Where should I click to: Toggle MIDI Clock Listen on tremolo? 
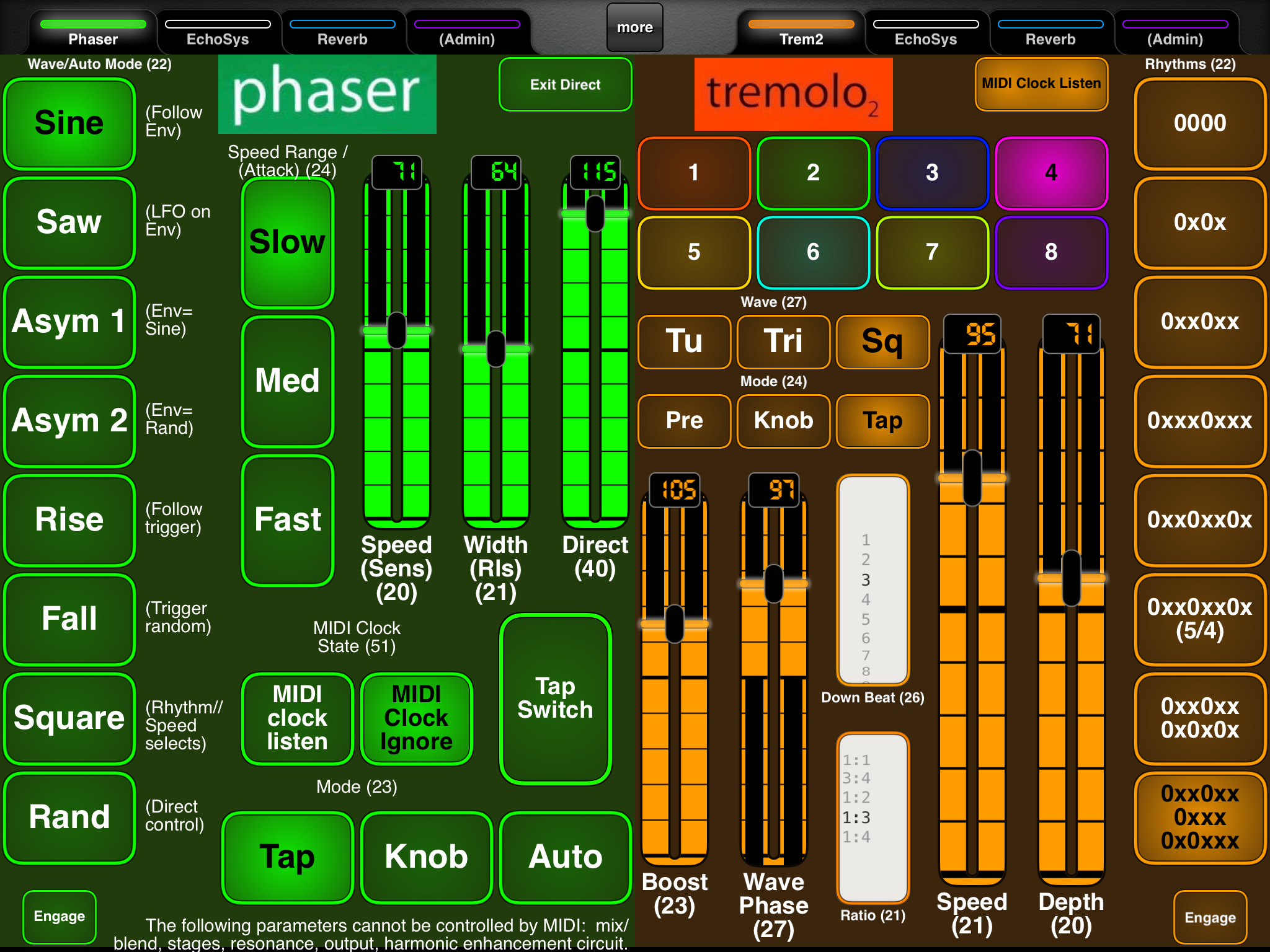[x=1041, y=84]
